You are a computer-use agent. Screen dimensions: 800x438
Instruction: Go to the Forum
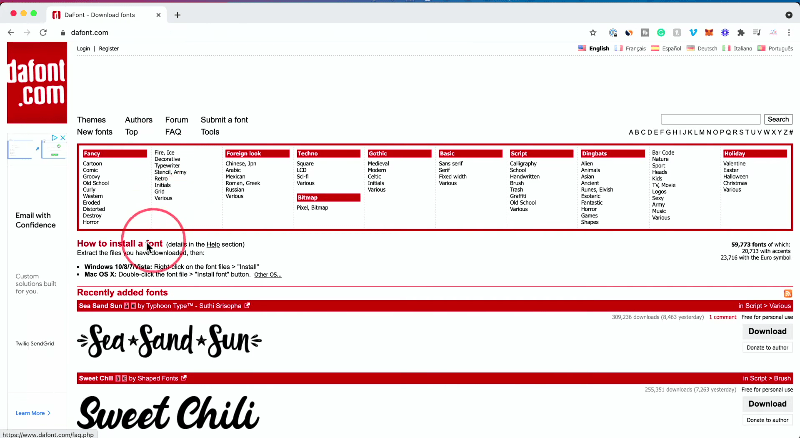(177, 120)
